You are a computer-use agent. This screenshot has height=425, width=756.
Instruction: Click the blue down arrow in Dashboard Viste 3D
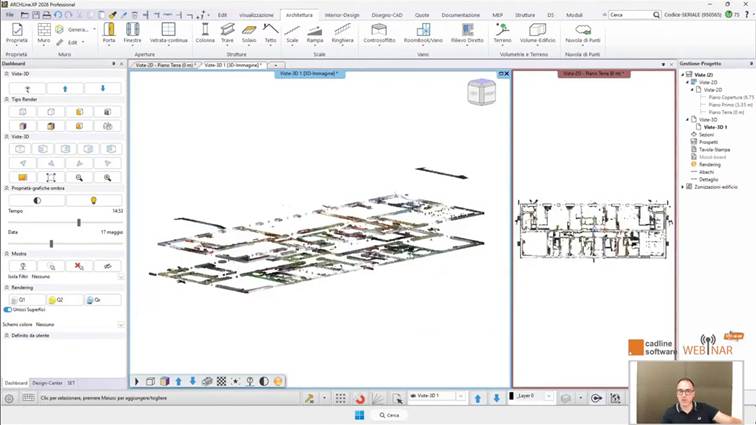[103, 88]
